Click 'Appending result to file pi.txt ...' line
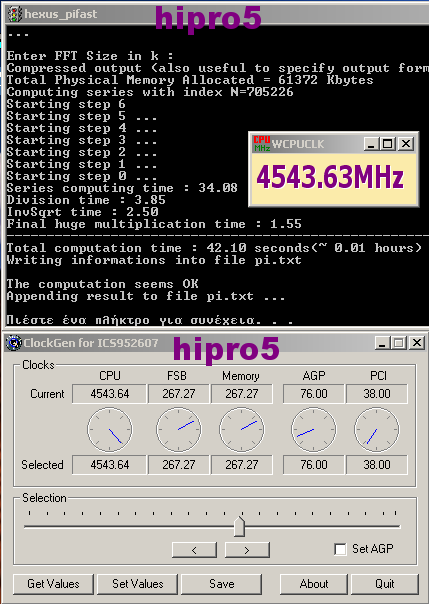The width and height of the screenshot is (429, 604). 146,296
